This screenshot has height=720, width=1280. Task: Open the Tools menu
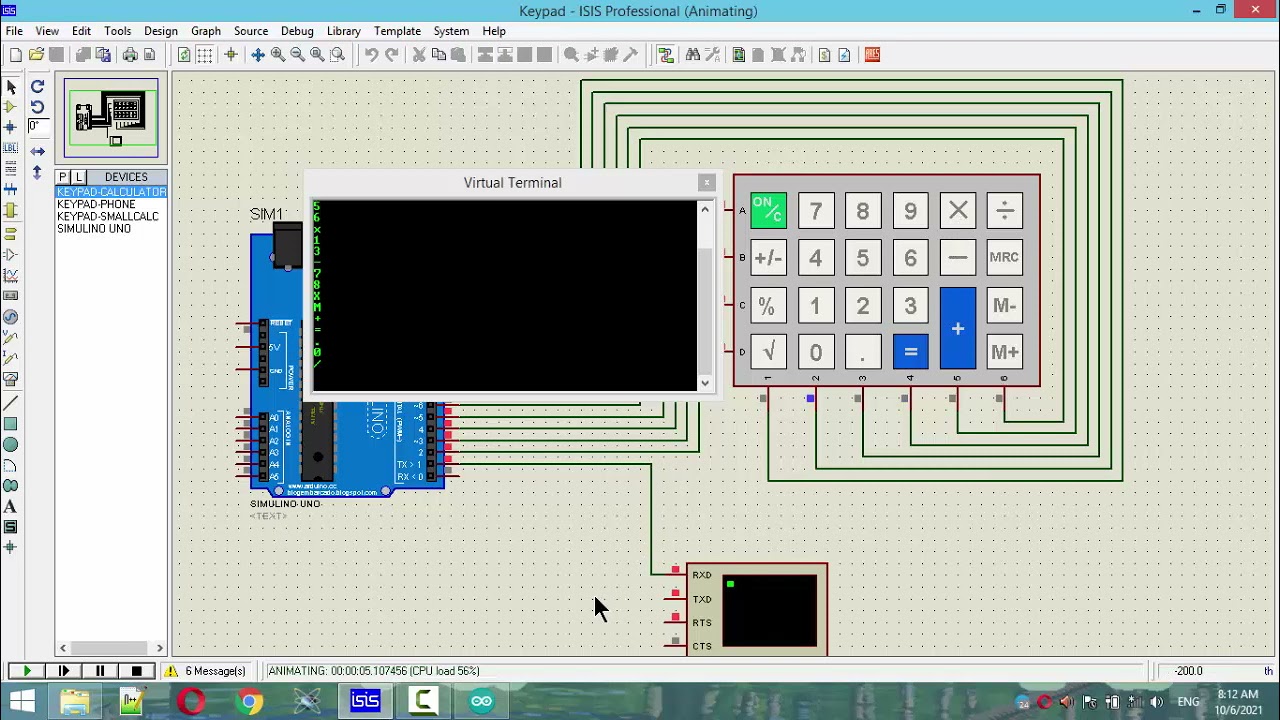click(x=117, y=31)
